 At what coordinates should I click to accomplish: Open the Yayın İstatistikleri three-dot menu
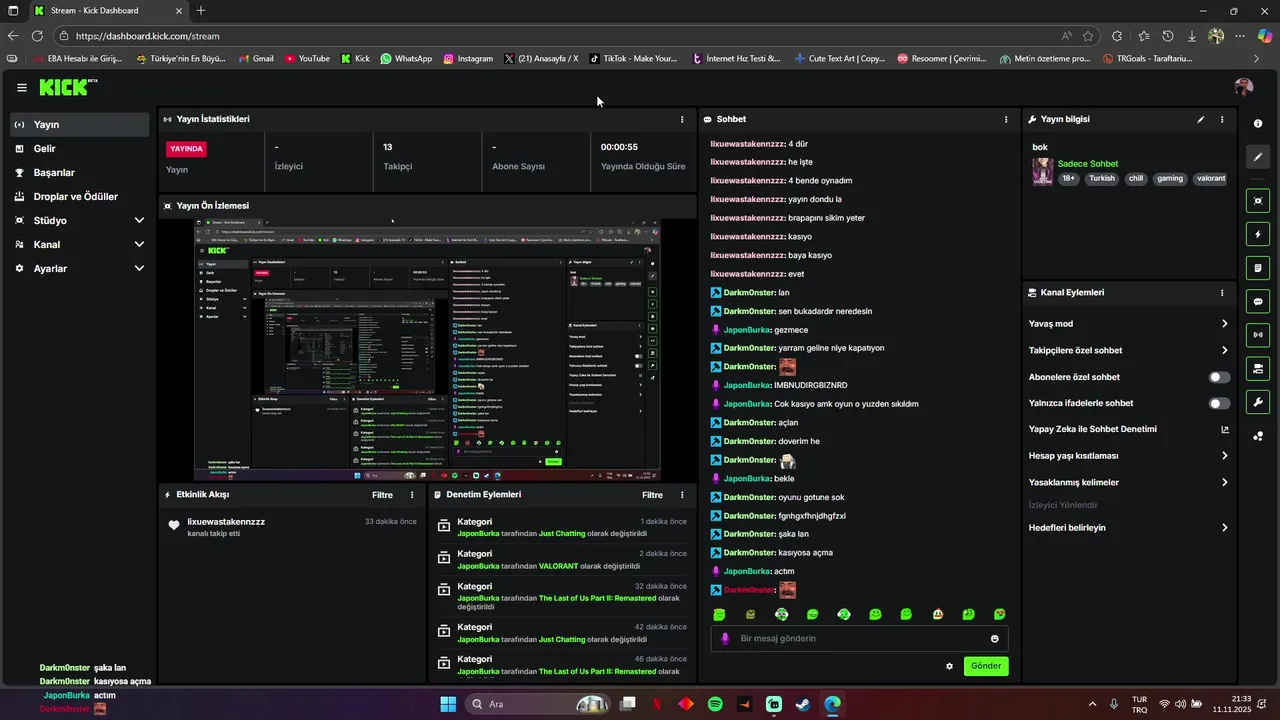coord(683,119)
